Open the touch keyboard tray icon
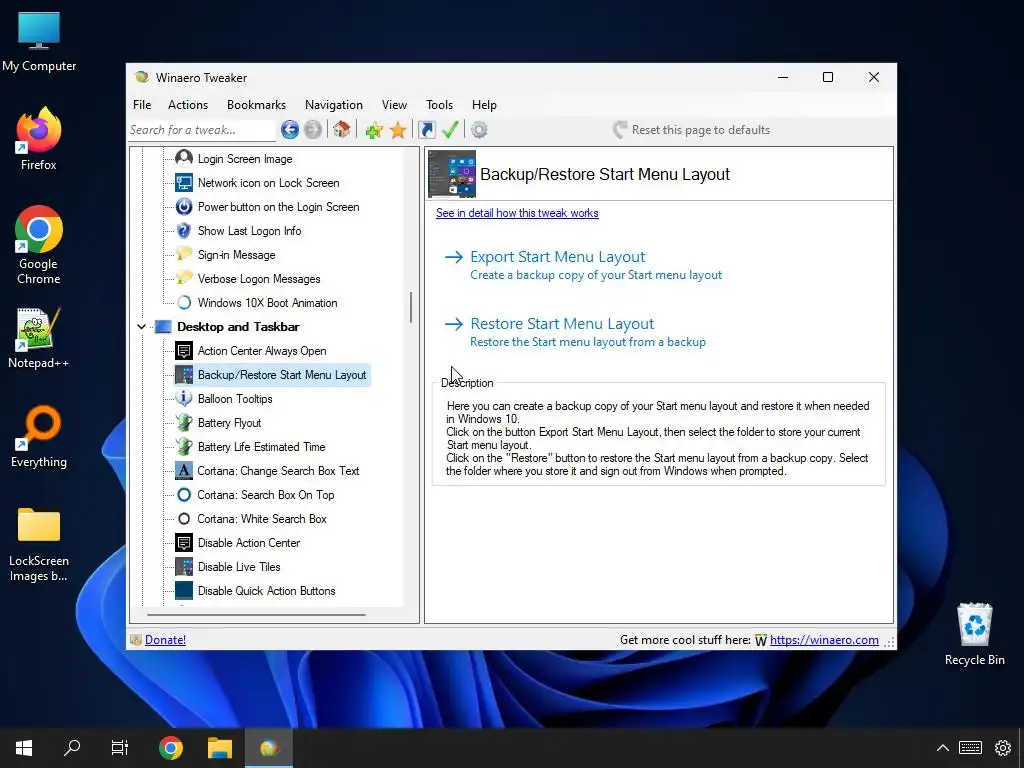1024x768 pixels. click(970, 748)
